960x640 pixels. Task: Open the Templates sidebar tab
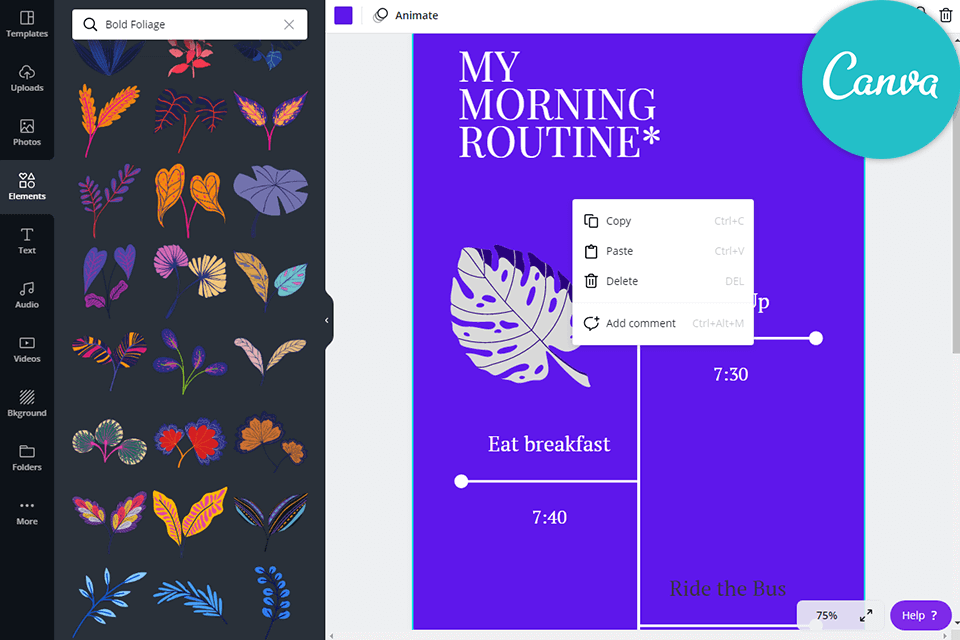(27, 24)
